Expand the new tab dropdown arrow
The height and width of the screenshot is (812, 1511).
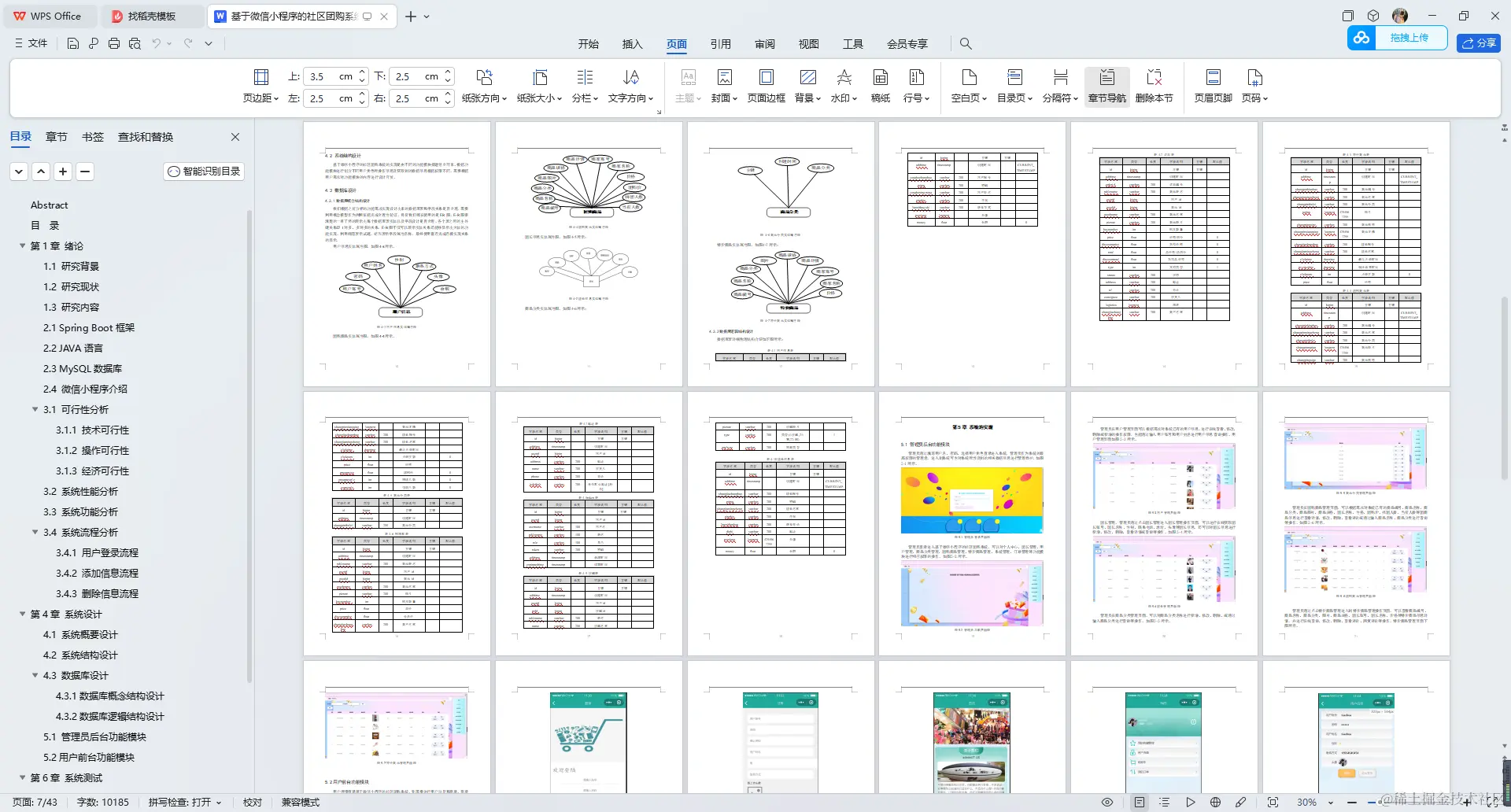pyautogui.click(x=427, y=17)
